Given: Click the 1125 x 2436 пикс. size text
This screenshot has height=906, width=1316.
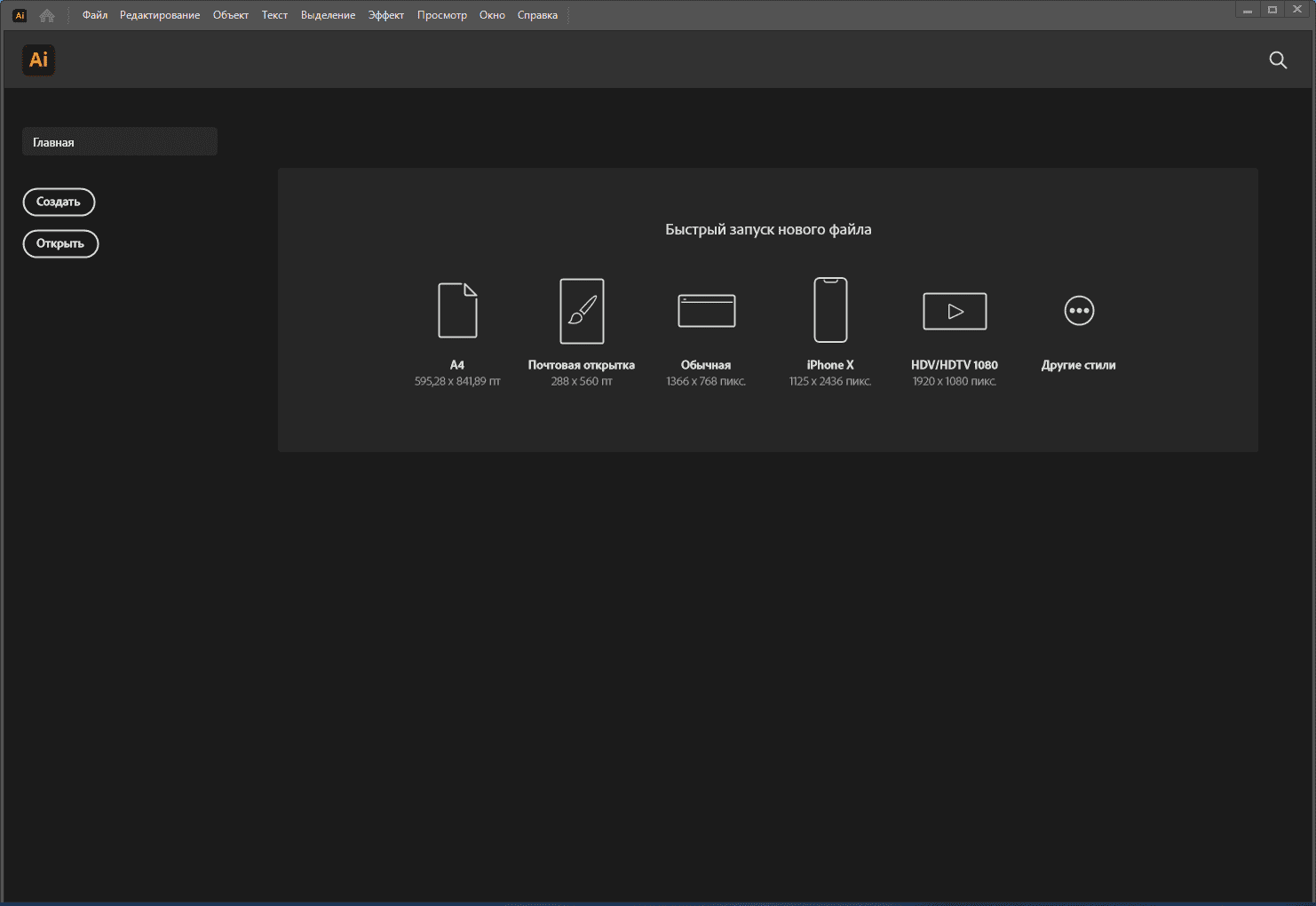Looking at the screenshot, I should point(830,381).
